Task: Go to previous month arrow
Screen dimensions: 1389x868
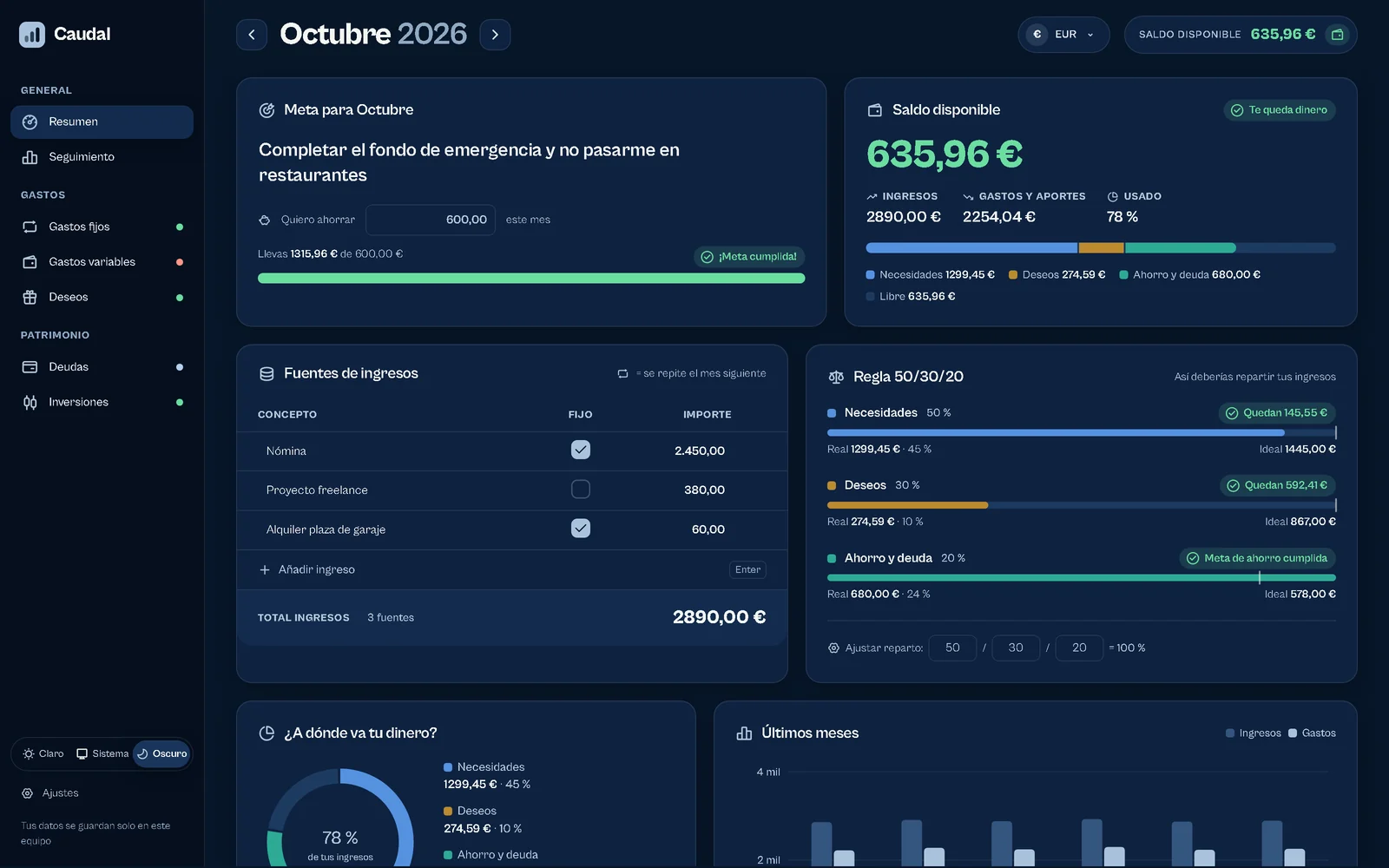Action: pos(252,35)
